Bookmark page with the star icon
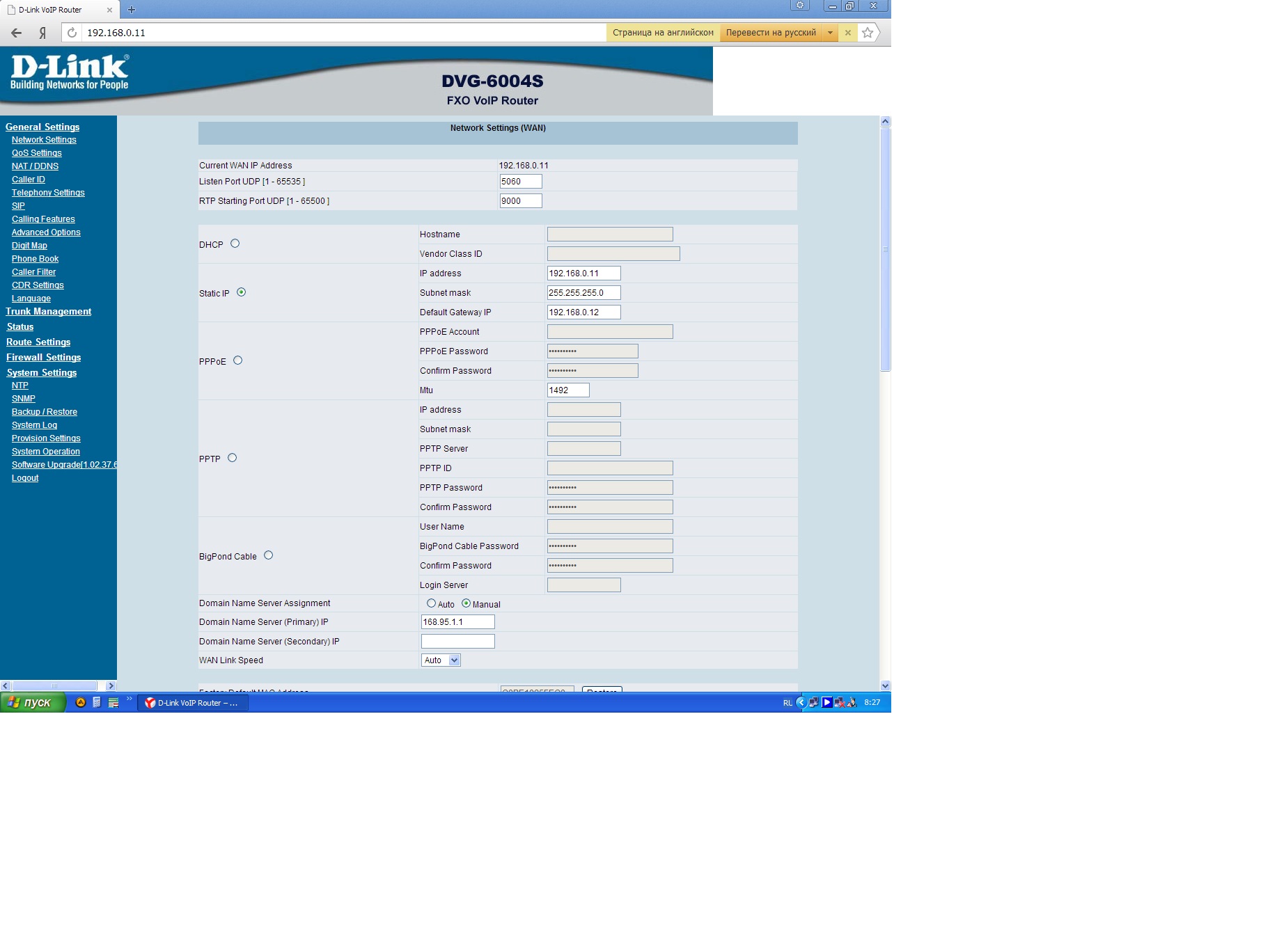Screen dimensions: 1270x952 coord(867,33)
